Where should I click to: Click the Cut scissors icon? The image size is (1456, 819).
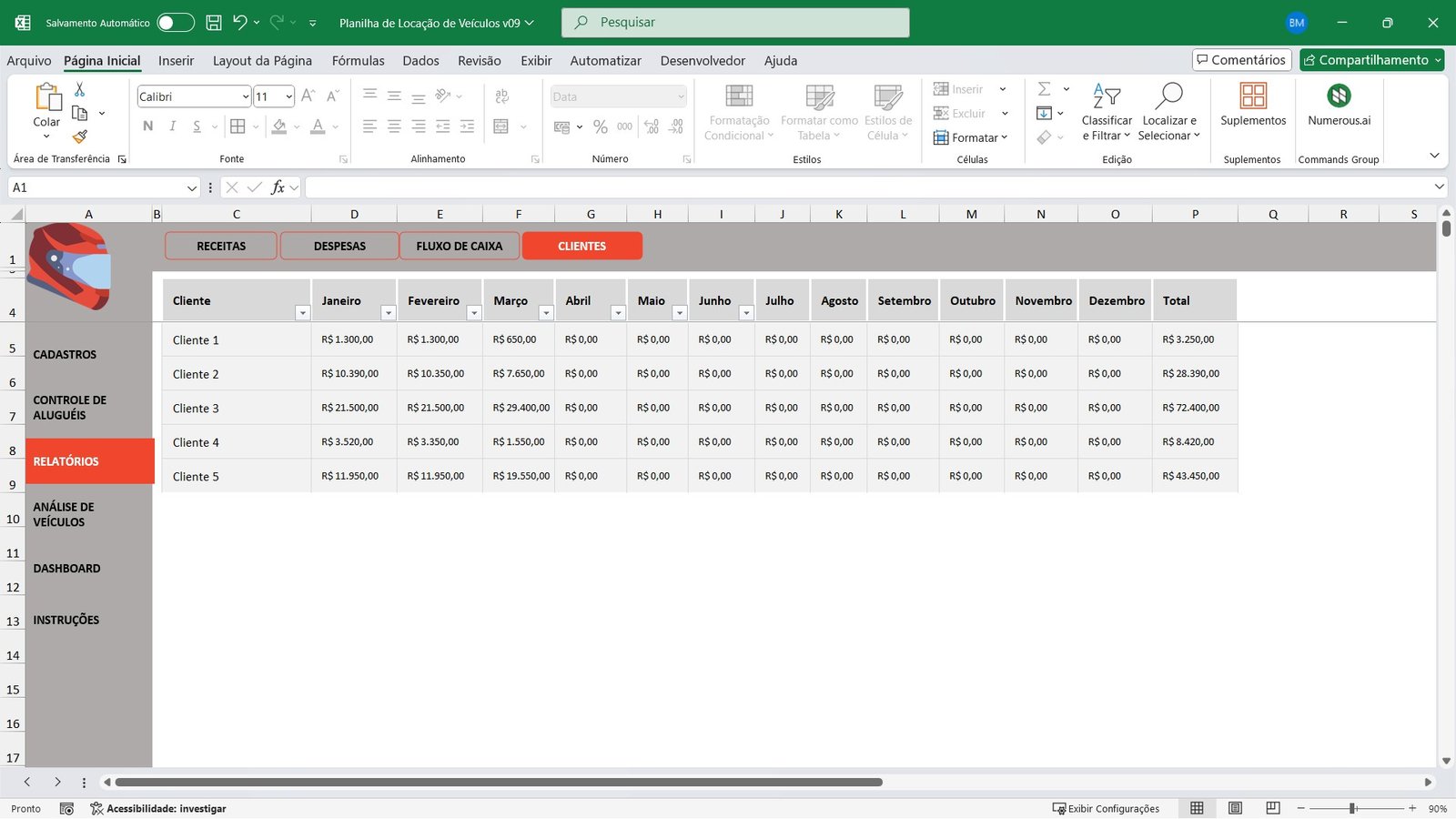80,89
